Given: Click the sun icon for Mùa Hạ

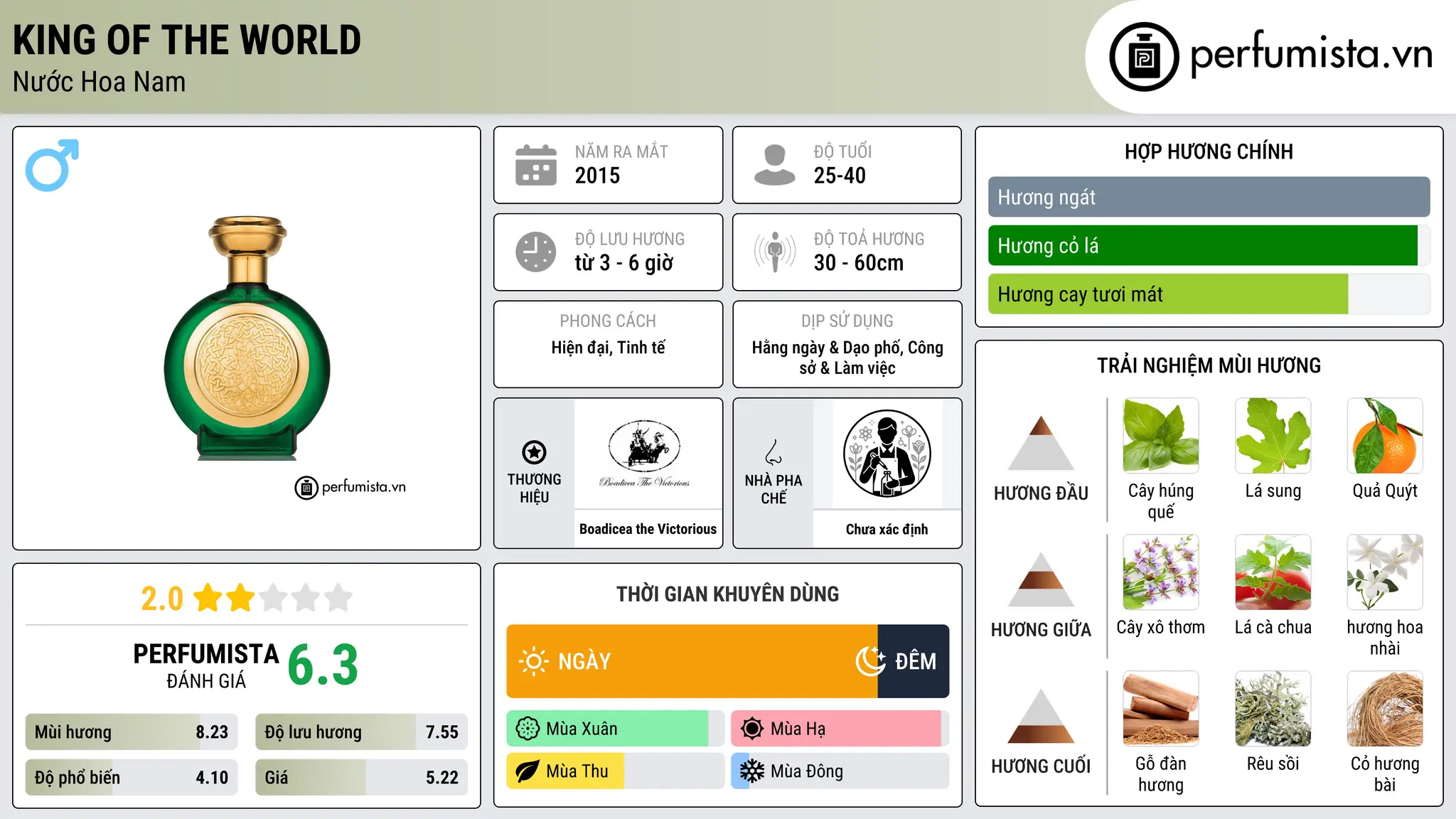Looking at the screenshot, I should pos(752,729).
